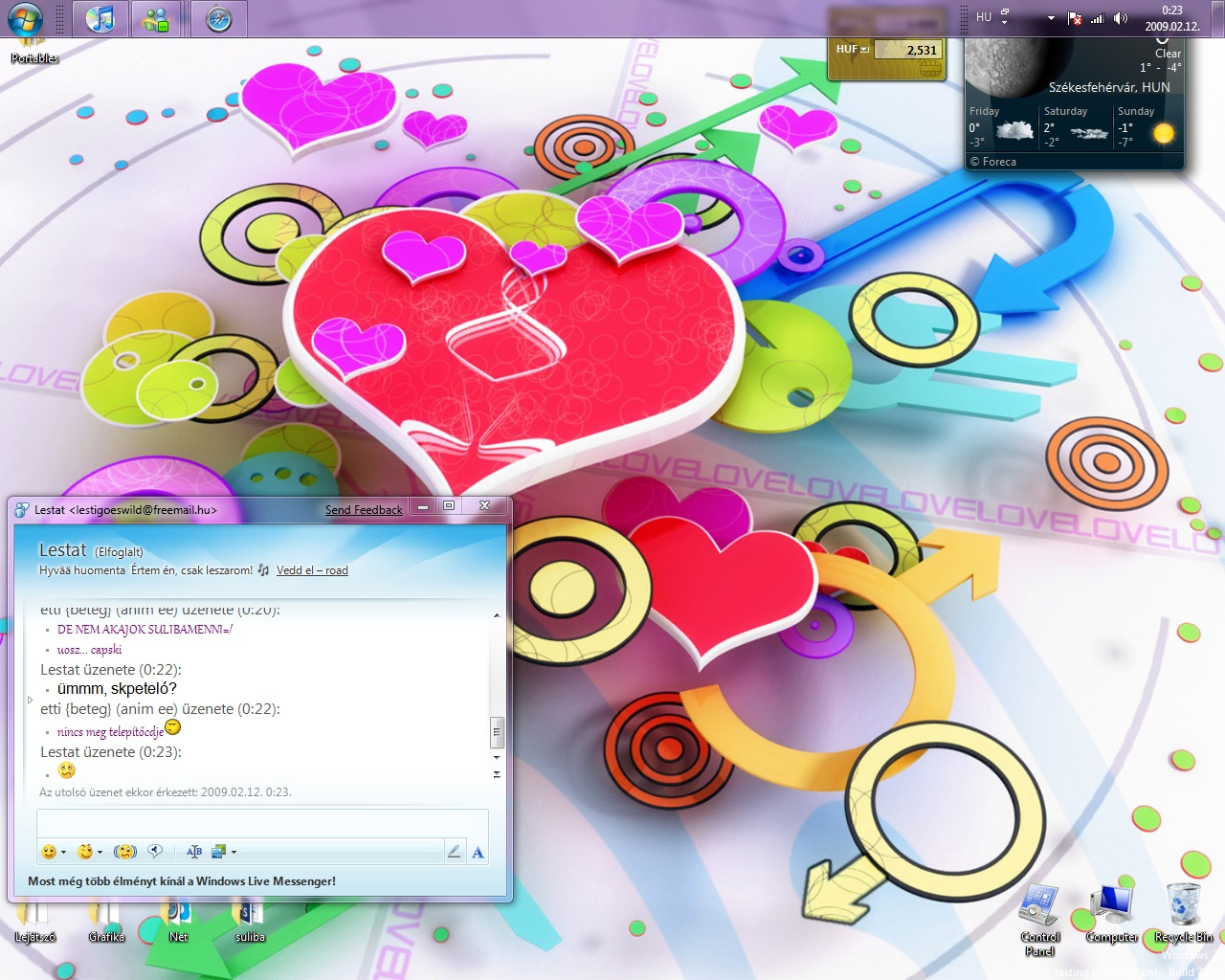
Task: Select the wink button
Action: [85, 852]
